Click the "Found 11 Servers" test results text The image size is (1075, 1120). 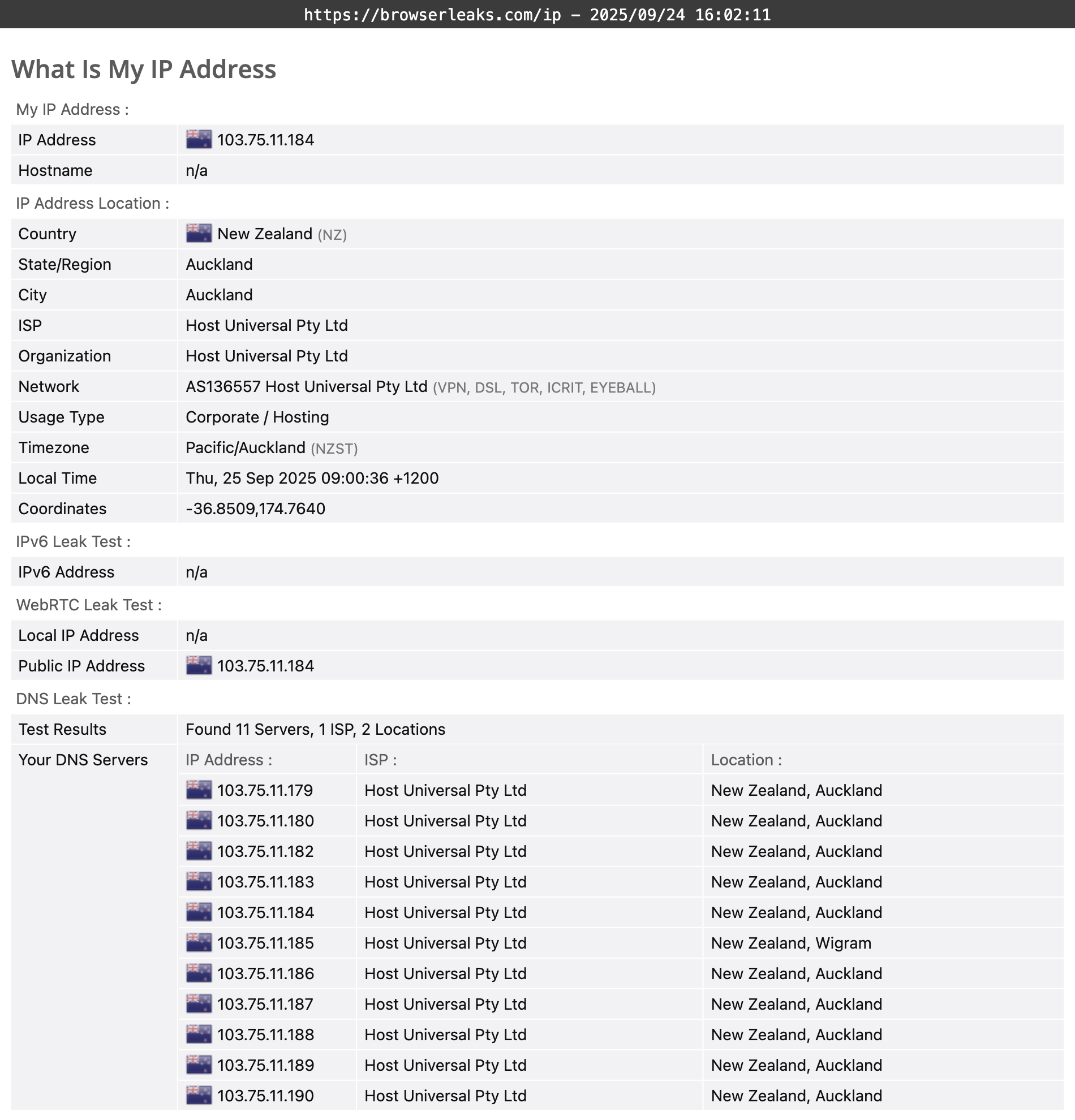pos(315,729)
